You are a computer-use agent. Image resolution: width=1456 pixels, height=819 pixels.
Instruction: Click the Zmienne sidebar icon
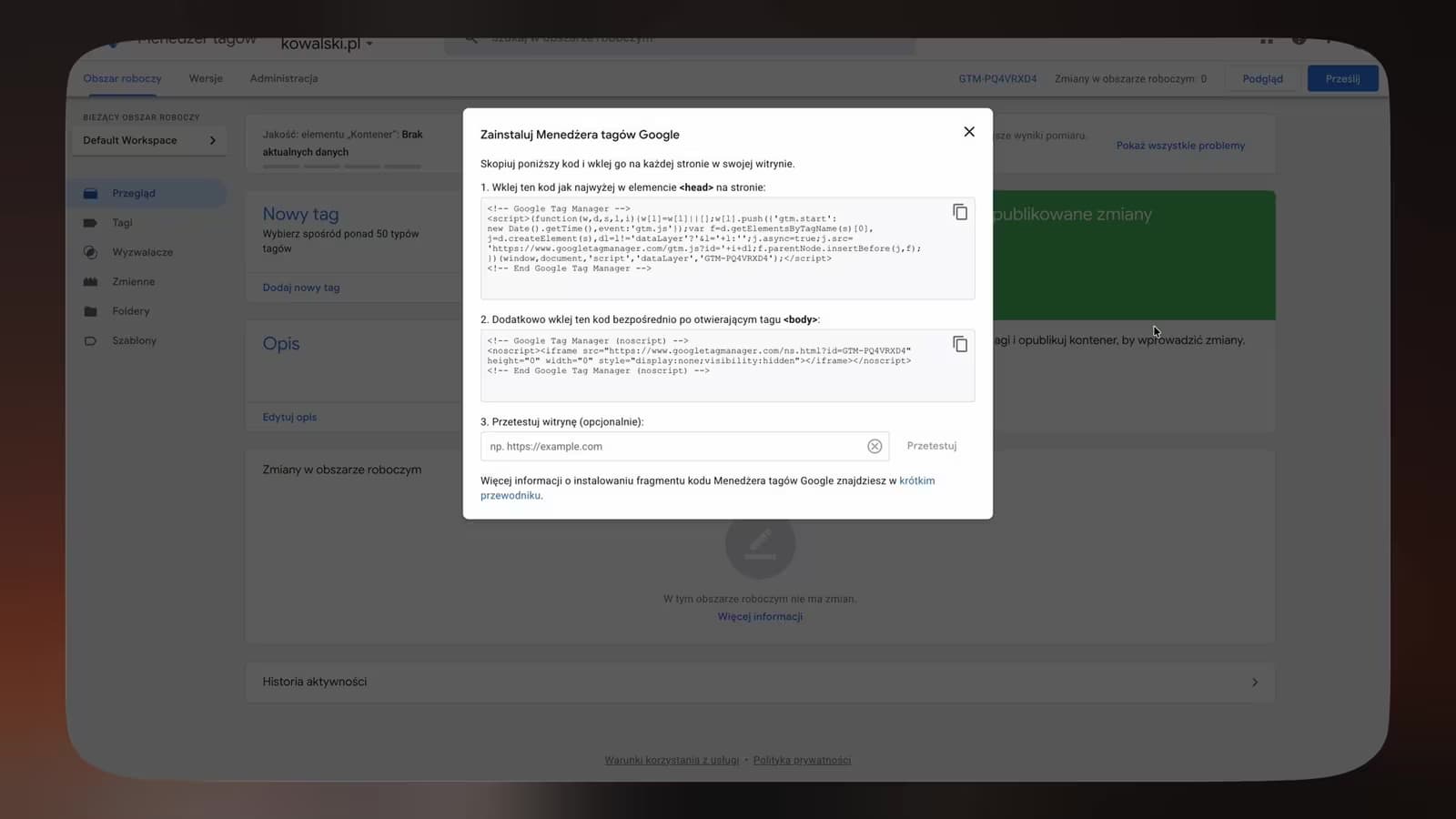(x=90, y=282)
